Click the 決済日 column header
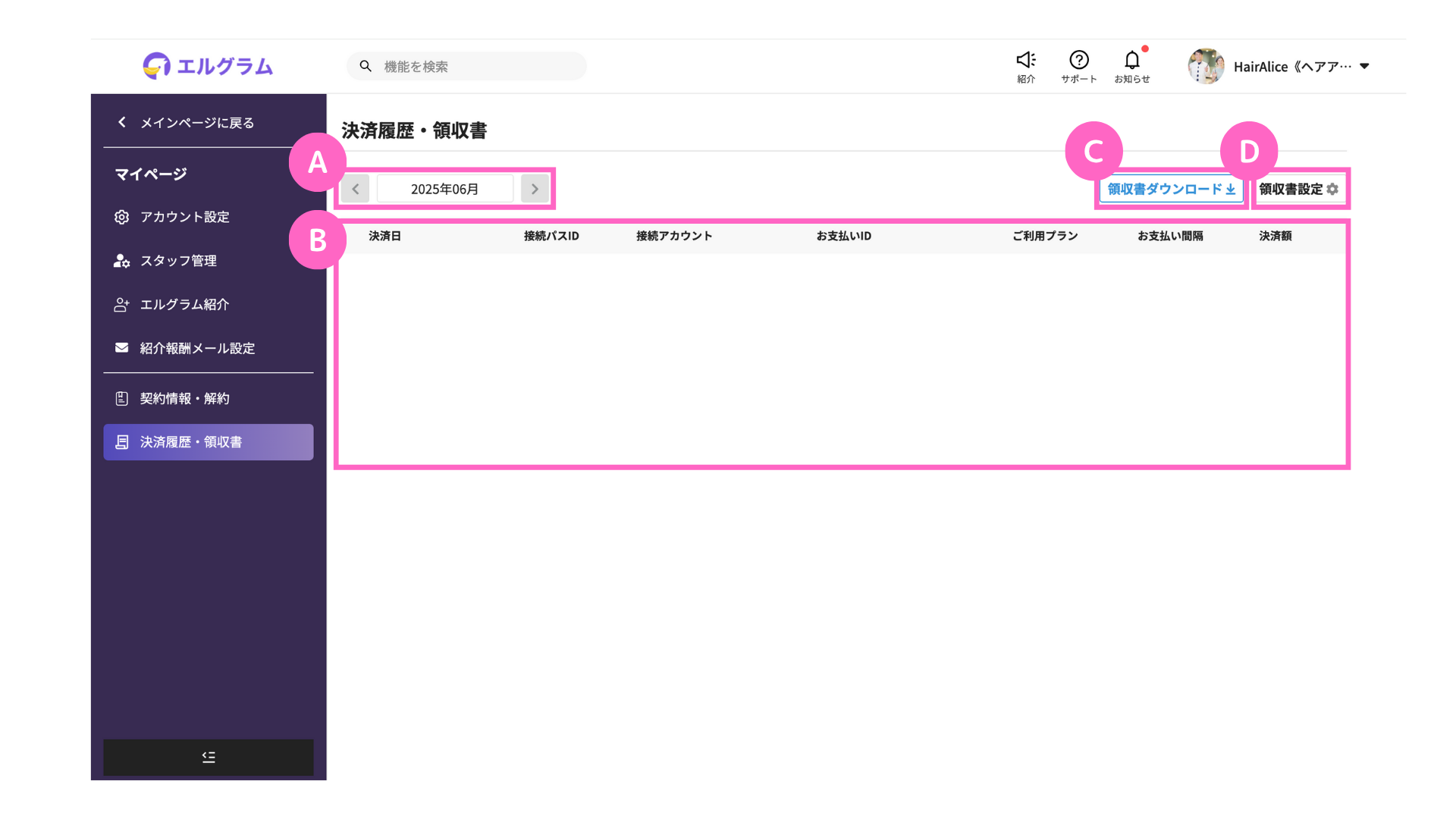The width and height of the screenshot is (1456, 819). coord(384,236)
